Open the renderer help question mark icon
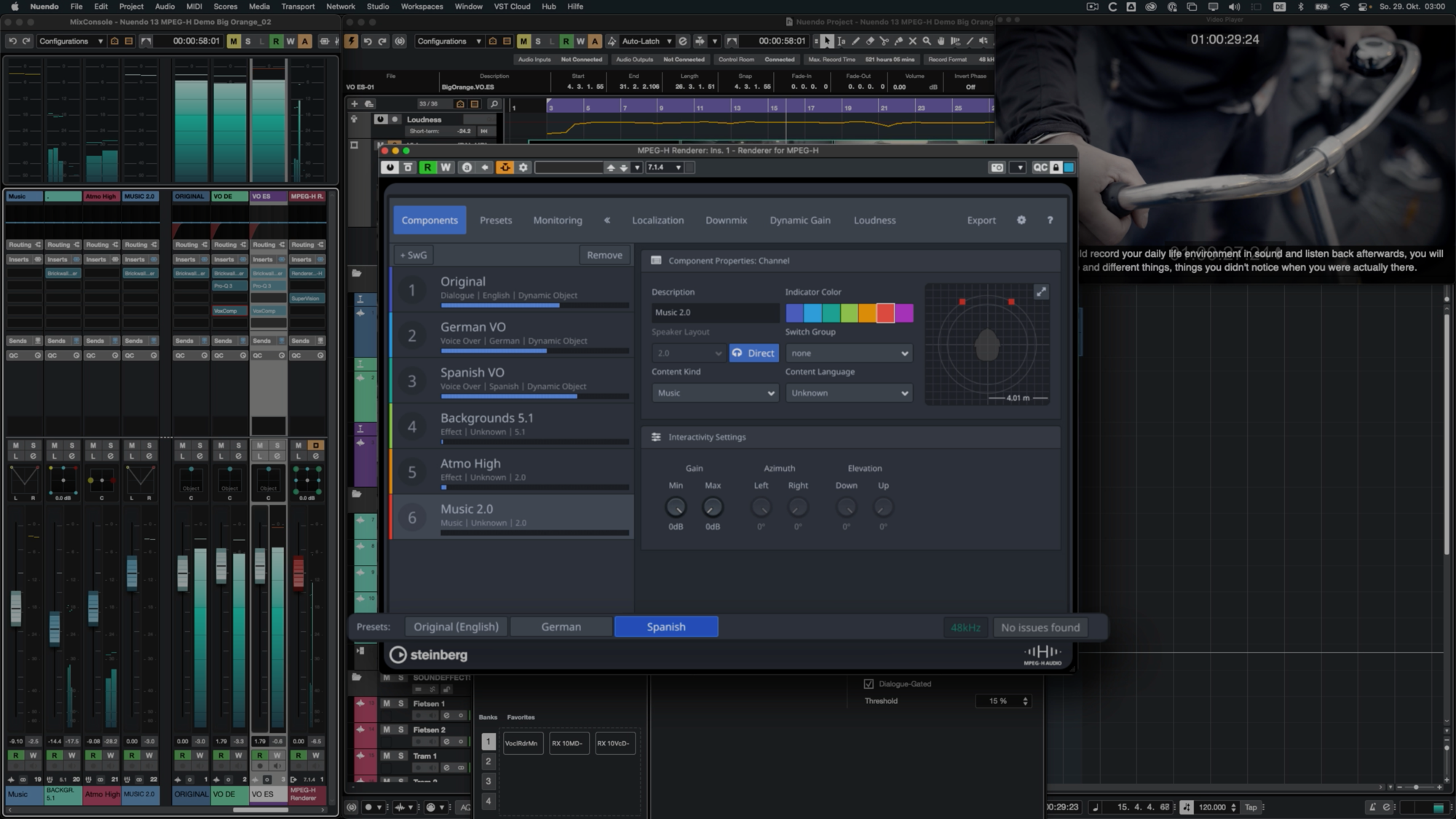 tap(1049, 220)
